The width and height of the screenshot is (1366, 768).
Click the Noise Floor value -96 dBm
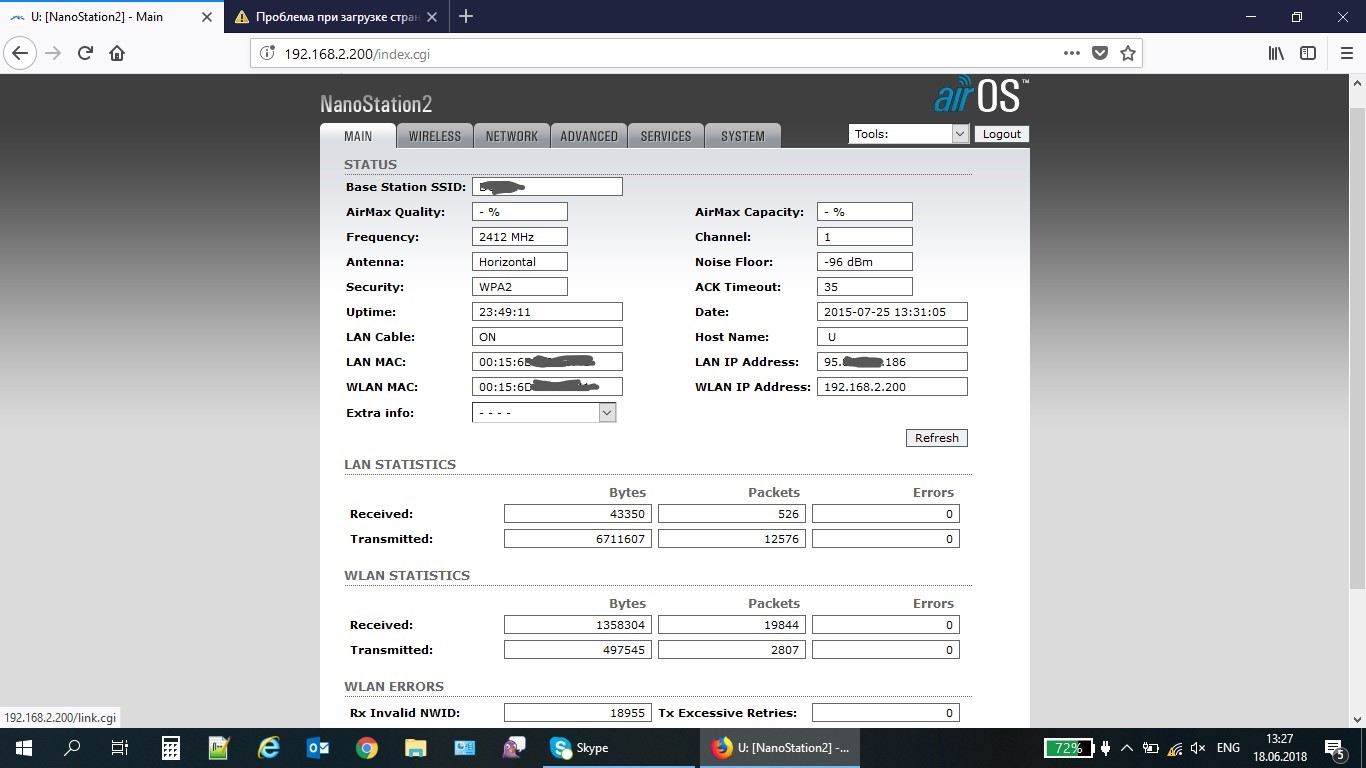tap(864, 262)
